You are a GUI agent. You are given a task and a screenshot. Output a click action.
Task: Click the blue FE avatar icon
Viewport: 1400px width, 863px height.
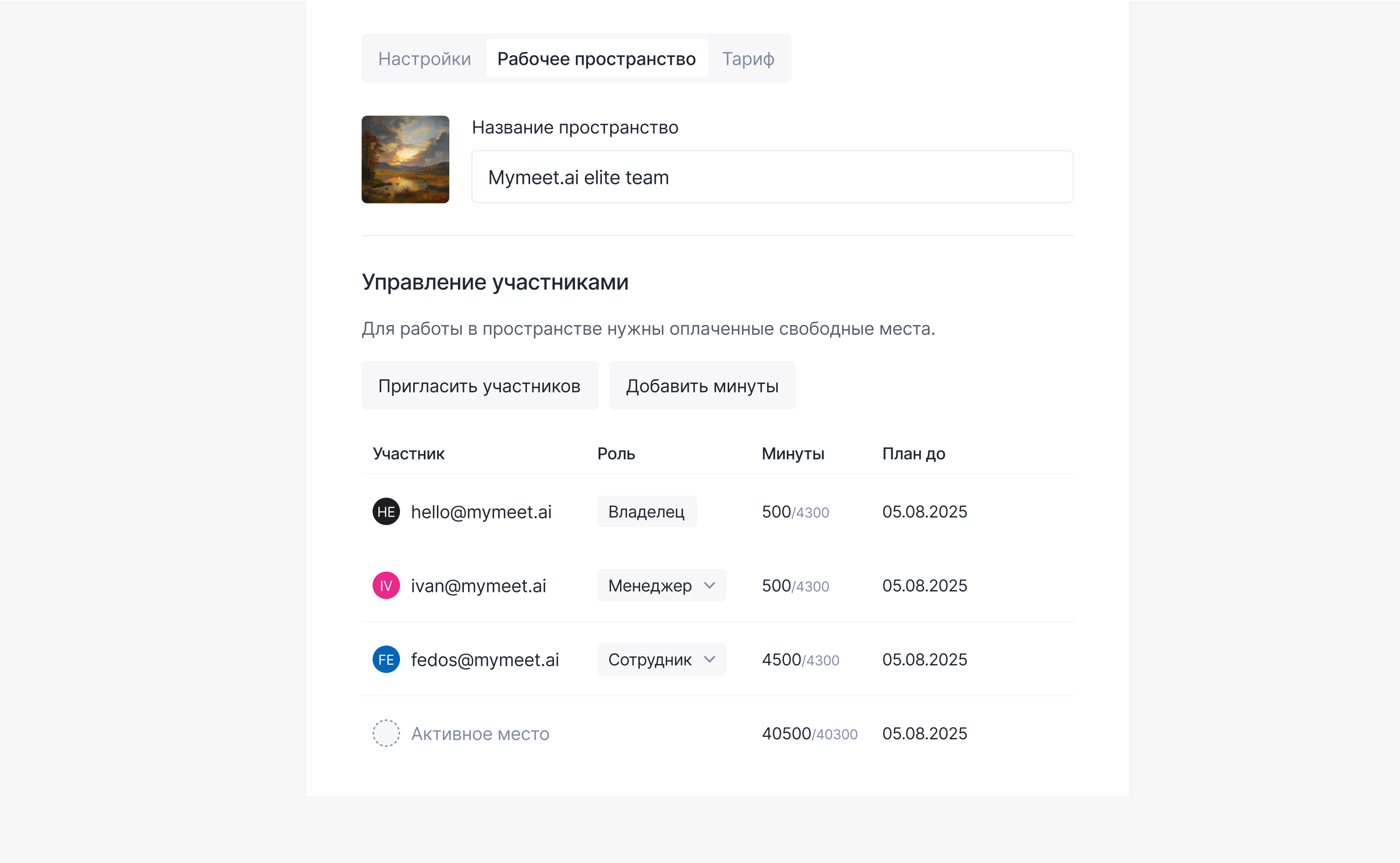click(386, 659)
